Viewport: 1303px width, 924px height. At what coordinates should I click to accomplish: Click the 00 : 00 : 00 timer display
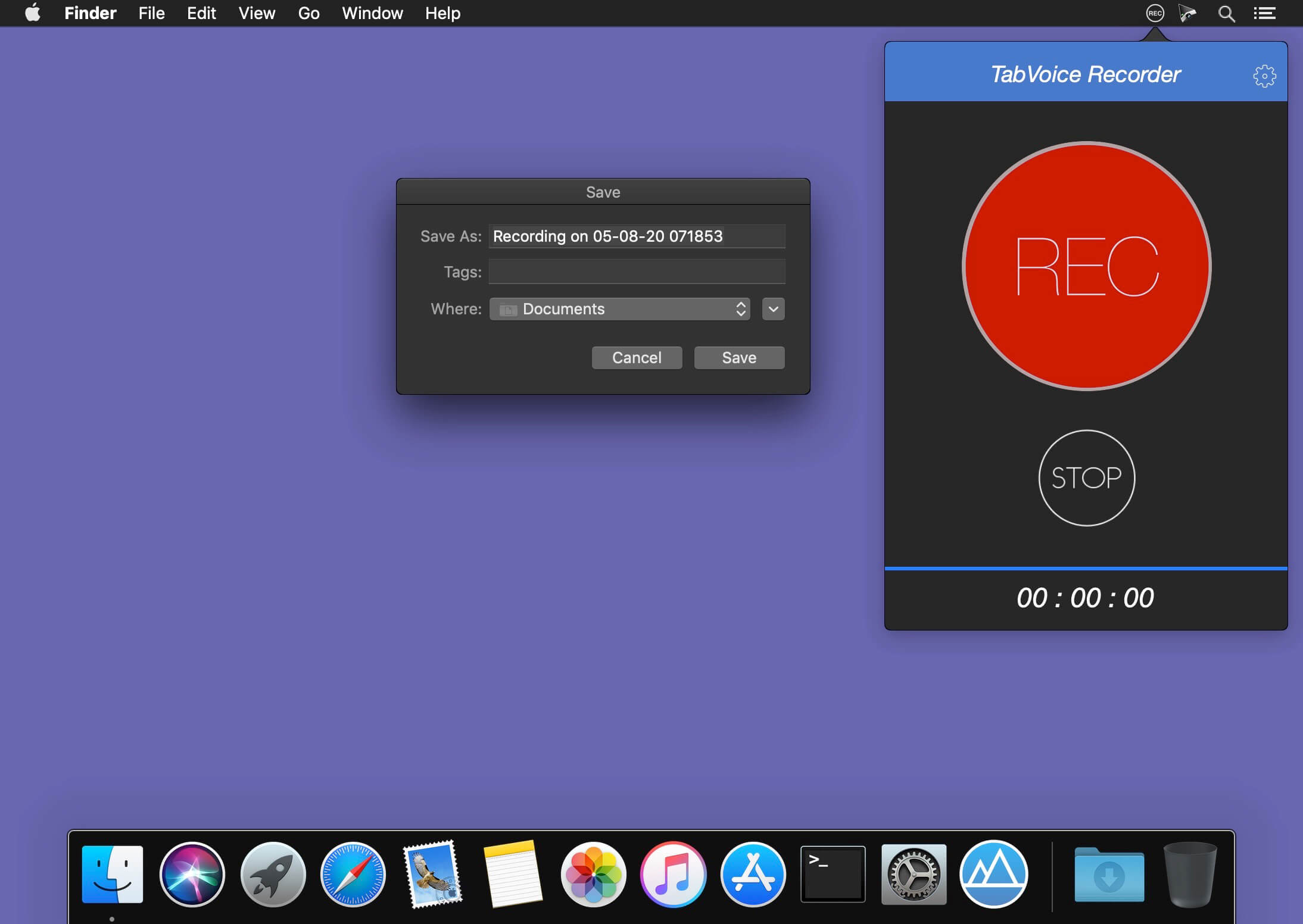pos(1085,598)
